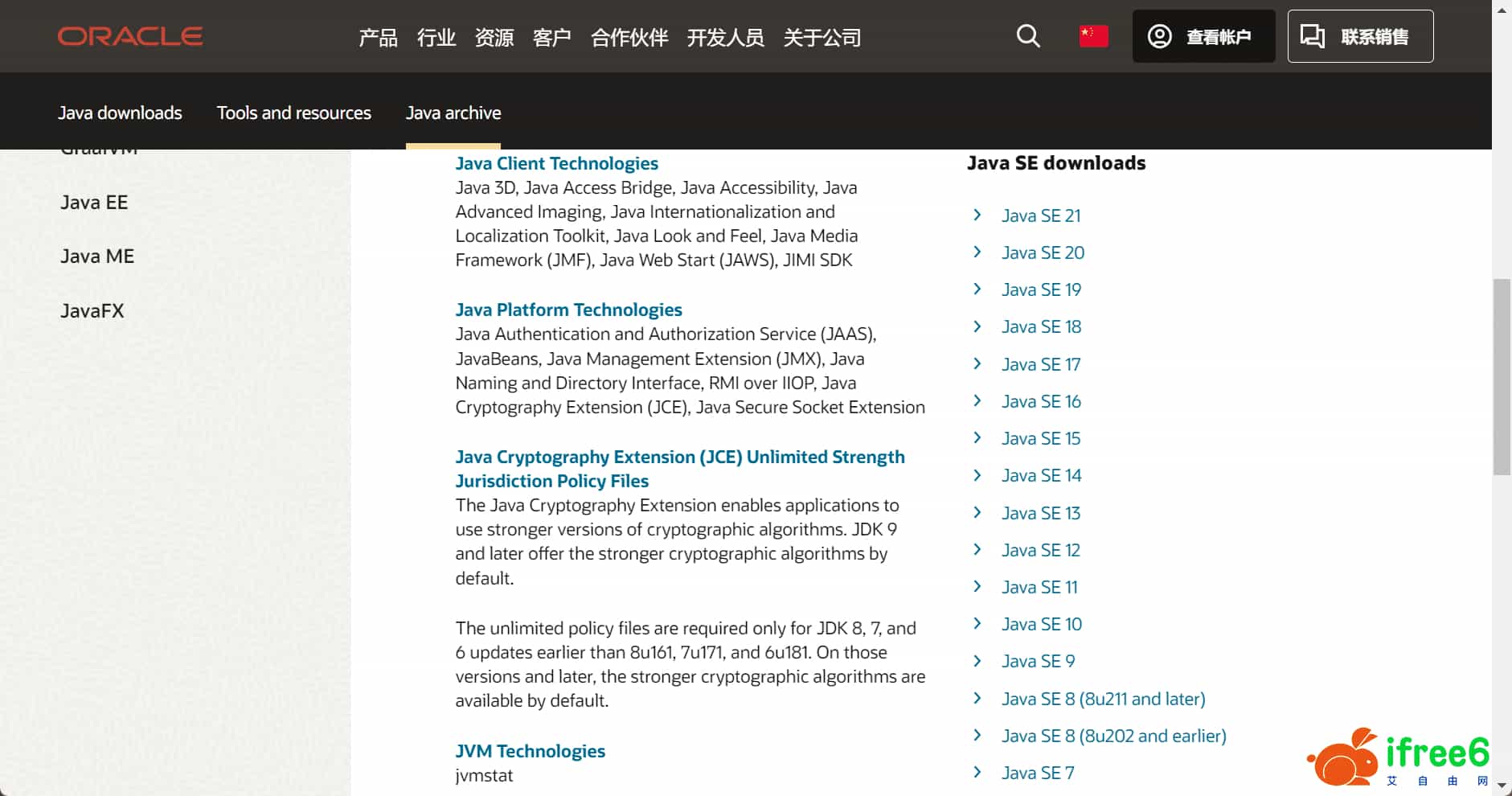
Task: Expand the chevron beside Java SE 11
Action: coord(977,587)
